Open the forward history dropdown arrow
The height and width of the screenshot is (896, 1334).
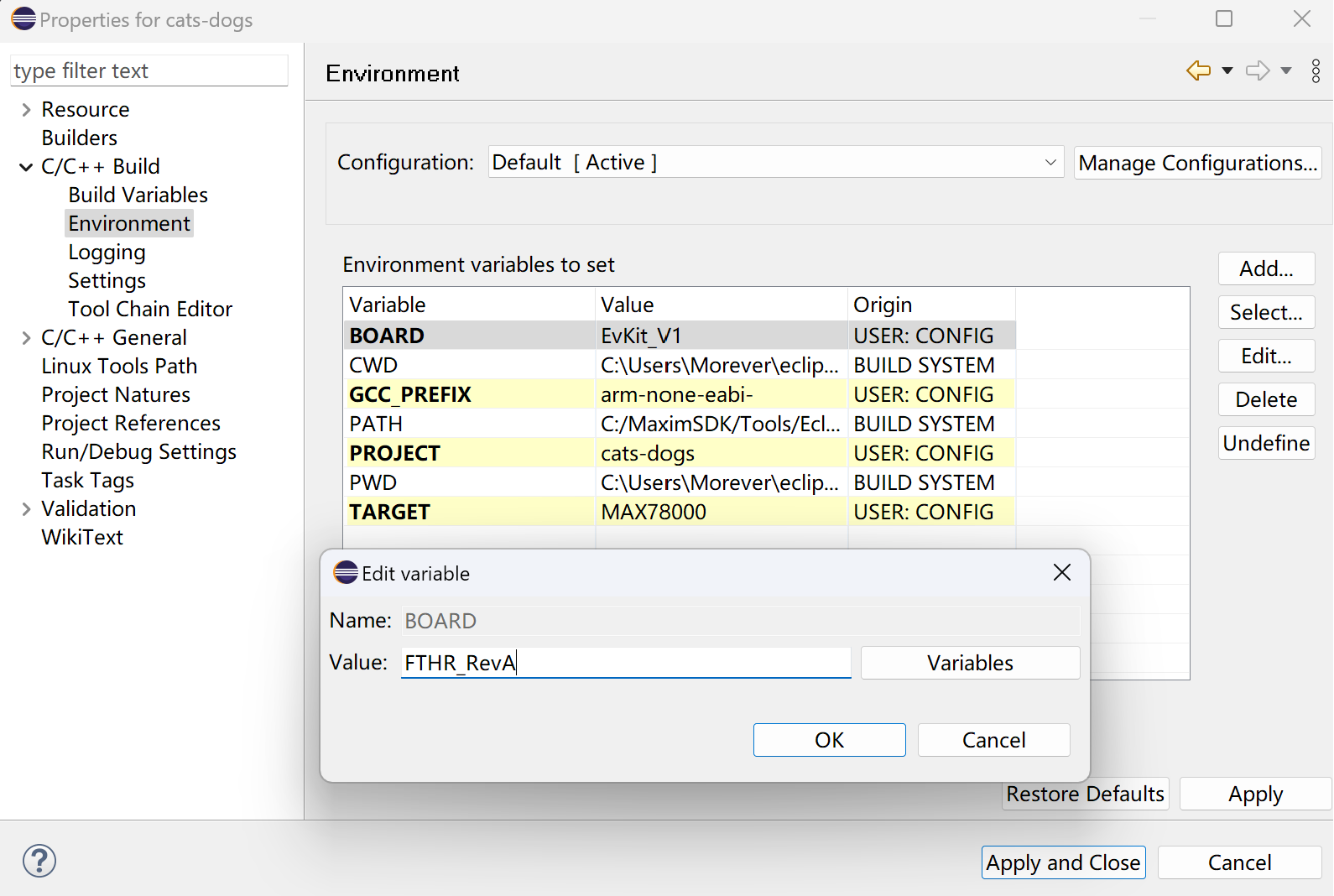click(1286, 70)
